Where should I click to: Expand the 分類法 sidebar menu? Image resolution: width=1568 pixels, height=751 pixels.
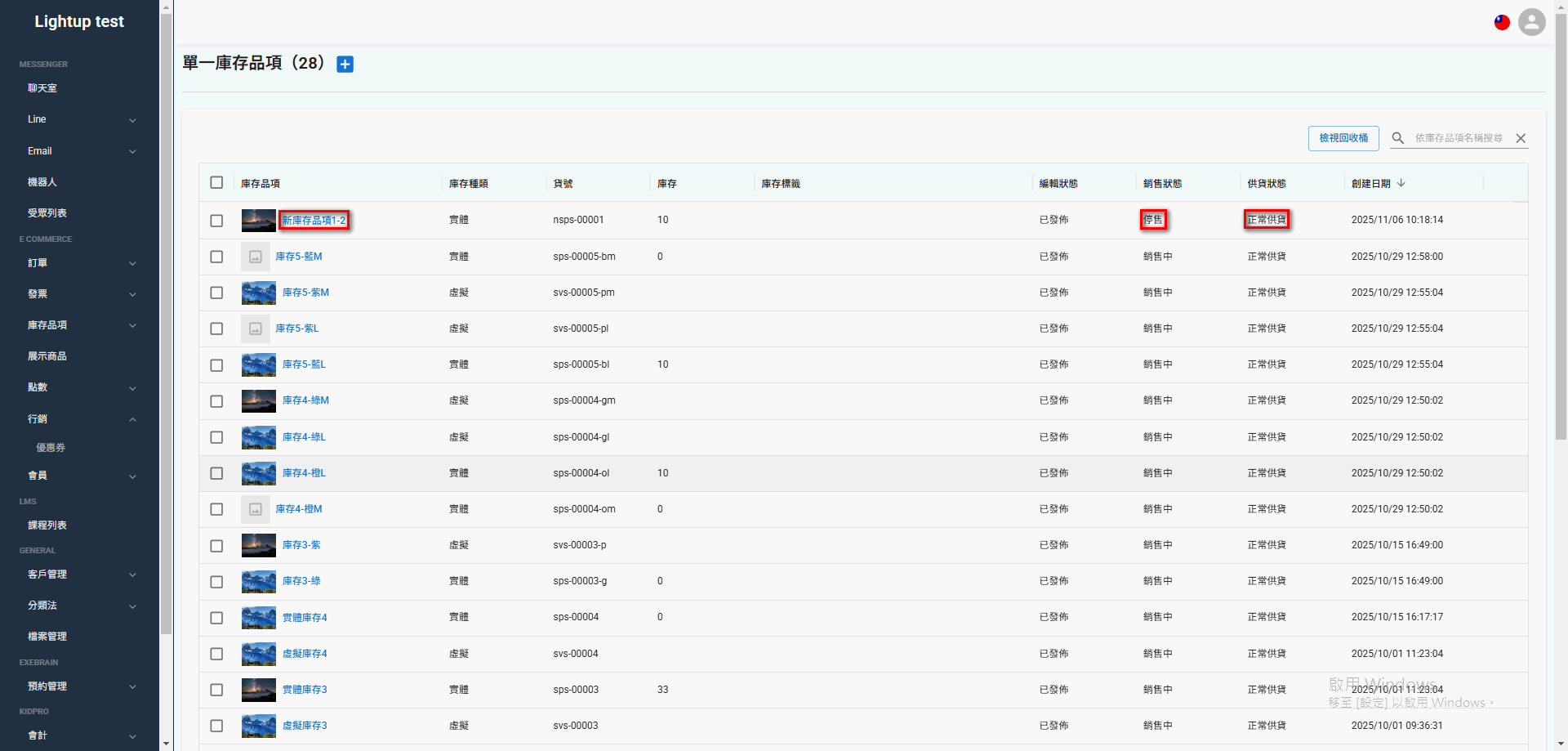tap(79, 606)
